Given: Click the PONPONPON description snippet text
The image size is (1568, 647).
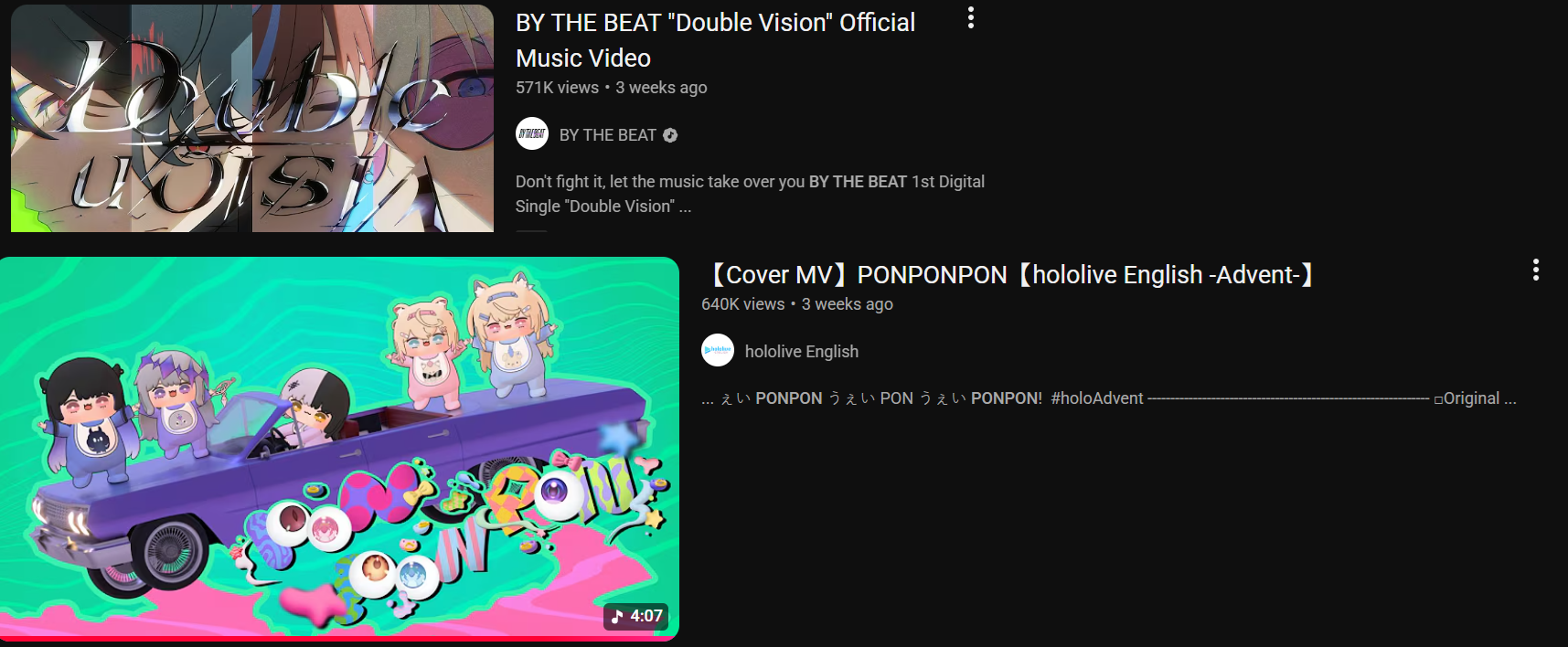Looking at the screenshot, I should 1109,398.
